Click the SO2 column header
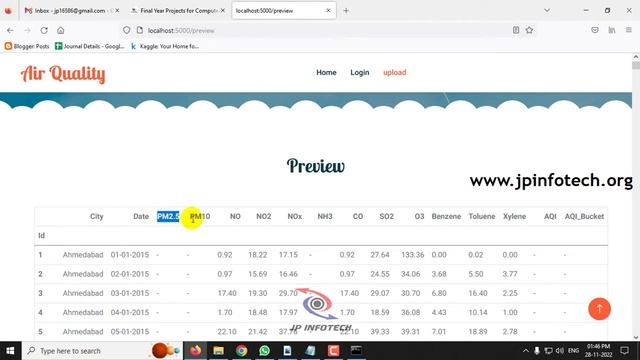This screenshot has height=360, width=640. (x=387, y=216)
